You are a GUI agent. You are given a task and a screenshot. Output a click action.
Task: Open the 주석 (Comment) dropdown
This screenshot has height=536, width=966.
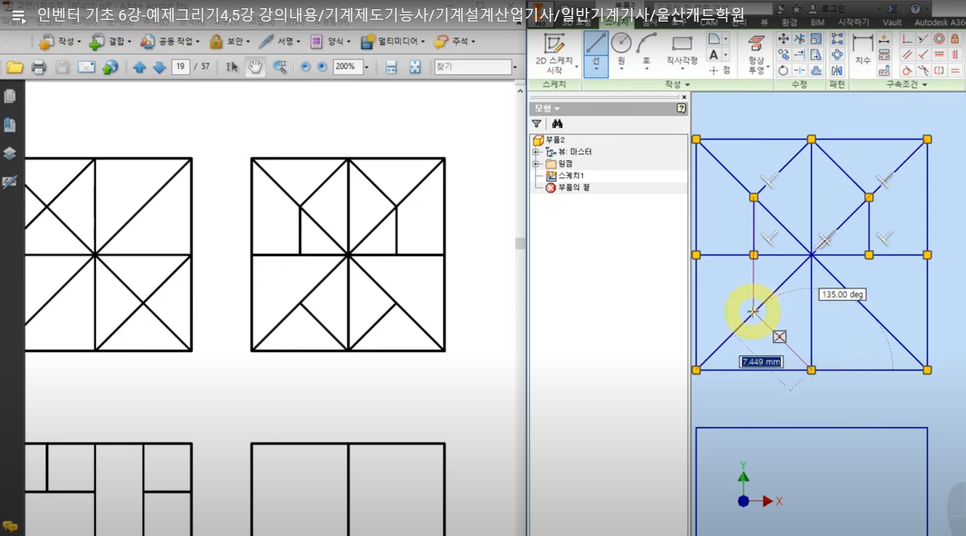(453, 41)
